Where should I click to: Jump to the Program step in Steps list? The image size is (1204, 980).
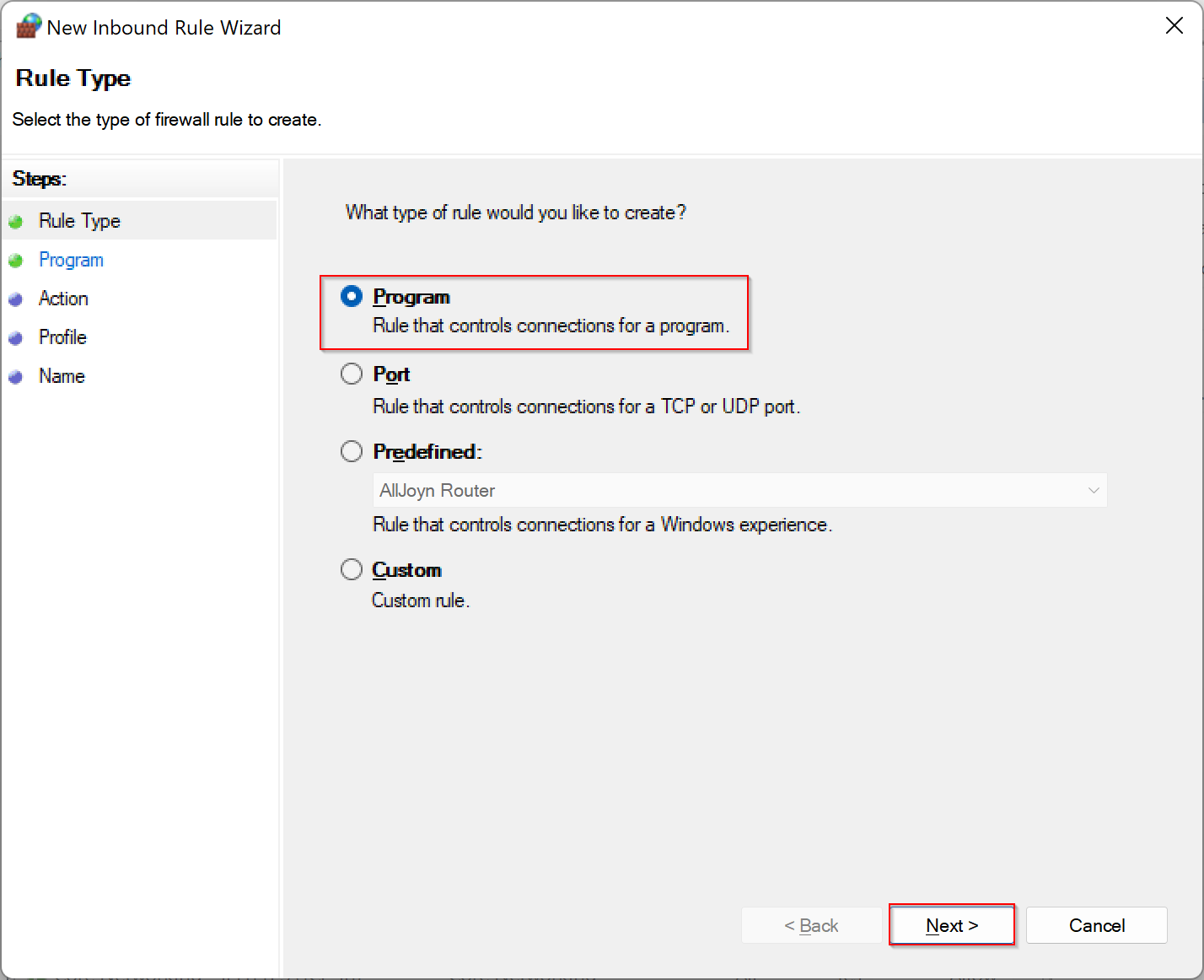[x=71, y=259]
